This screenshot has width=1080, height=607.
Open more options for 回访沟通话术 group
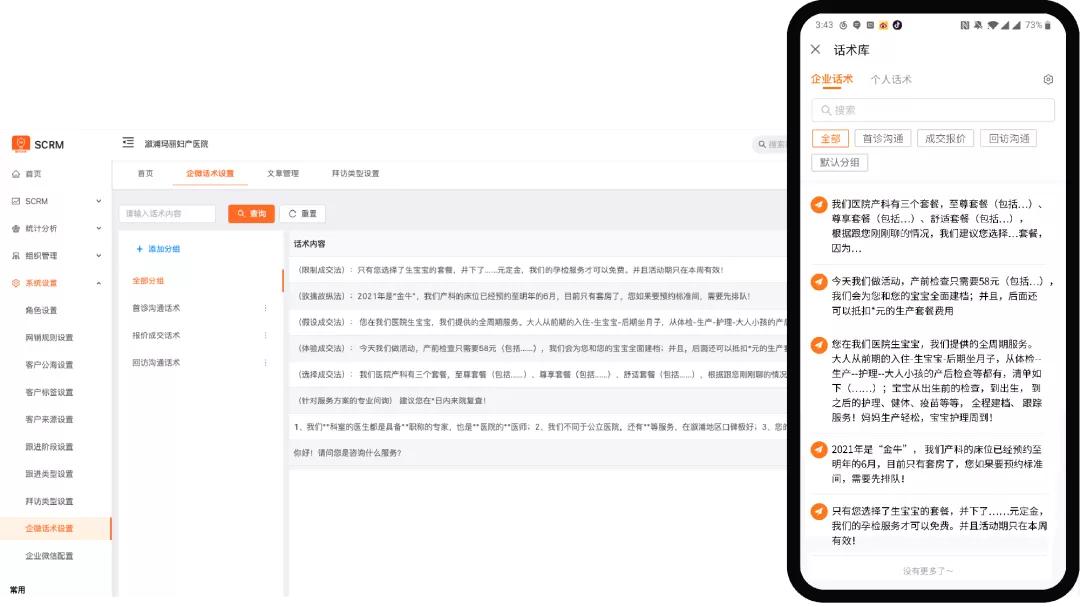click(265, 362)
